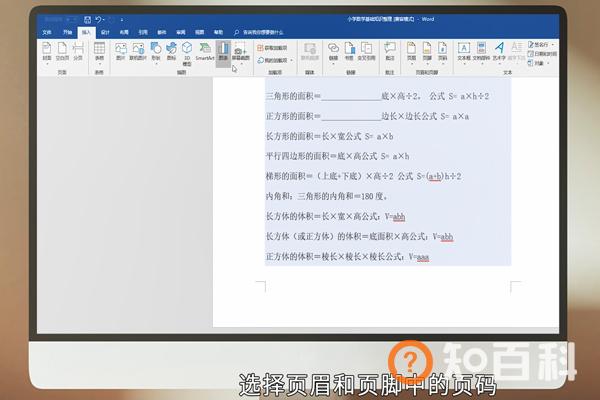Image resolution: width=600 pixels, height=400 pixels.
Task: Open the signature line dropdown (签名行)
Action: click(541, 45)
